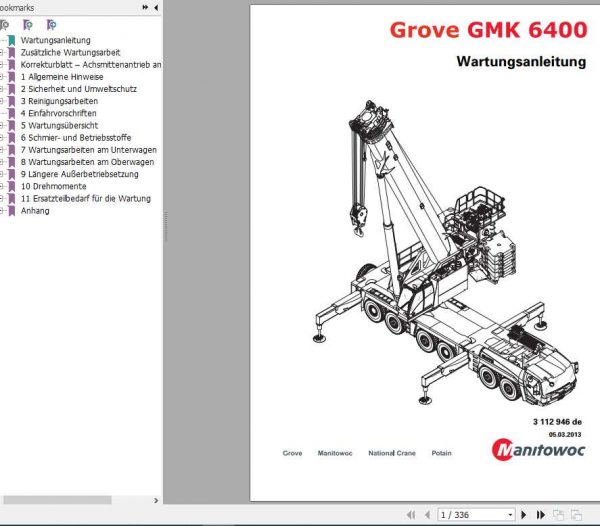The width and height of the screenshot is (600, 526).
Task: Click bookmark icon of 5 Wartungsübersicht
Action: [x=12, y=126]
